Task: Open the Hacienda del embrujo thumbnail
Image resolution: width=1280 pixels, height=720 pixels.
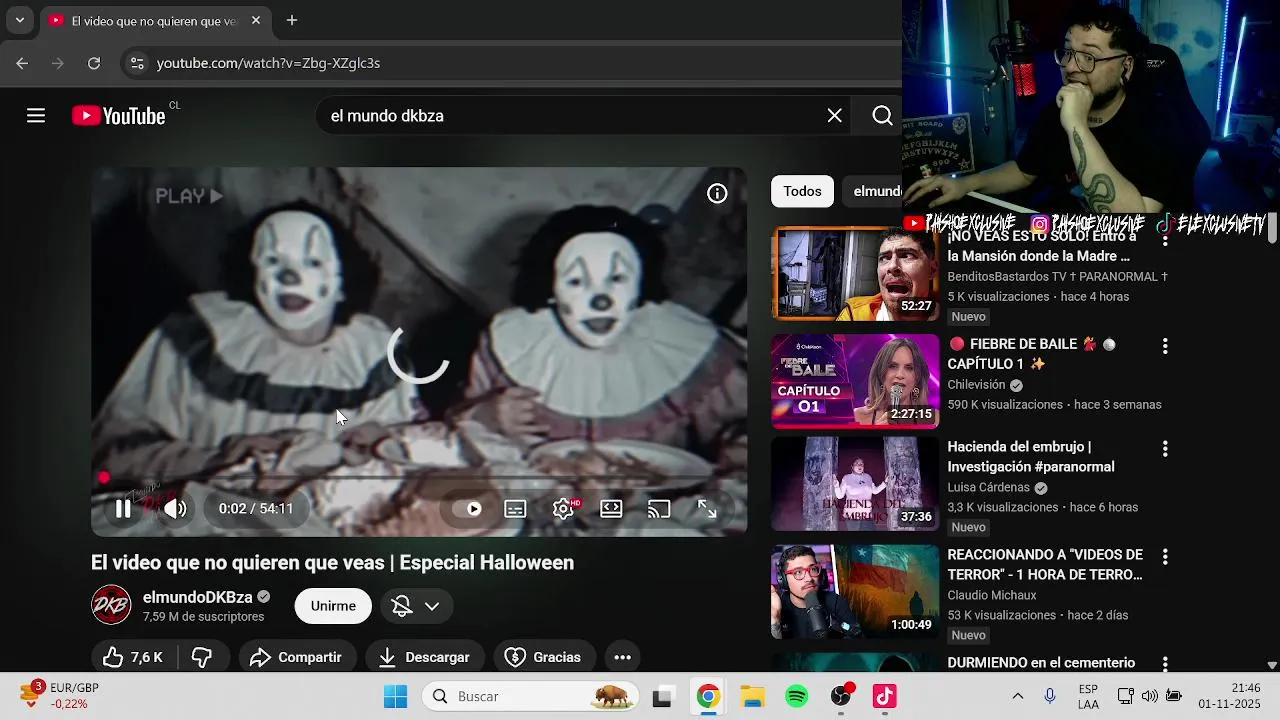Action: (x=855, y=484)
